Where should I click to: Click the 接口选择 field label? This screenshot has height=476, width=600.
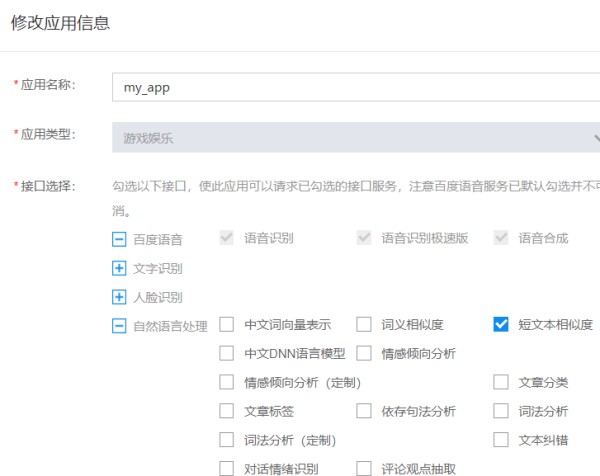point(48,186)
